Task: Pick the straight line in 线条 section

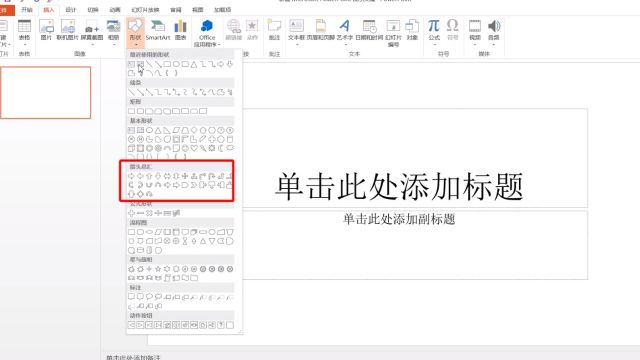Action: 131,92
